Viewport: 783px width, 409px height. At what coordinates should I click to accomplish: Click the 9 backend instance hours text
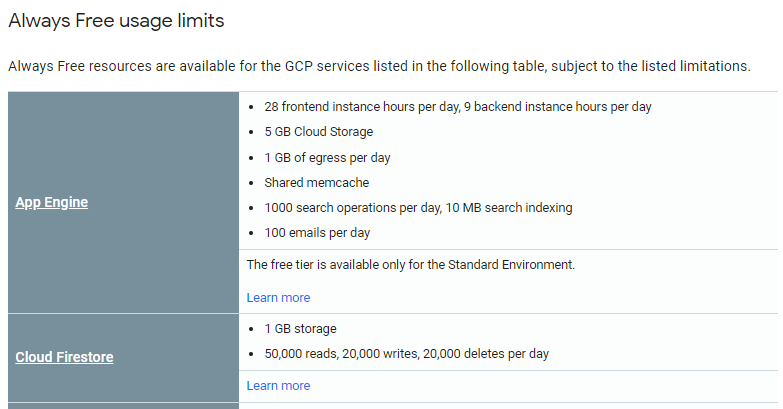tap(558, 107)
